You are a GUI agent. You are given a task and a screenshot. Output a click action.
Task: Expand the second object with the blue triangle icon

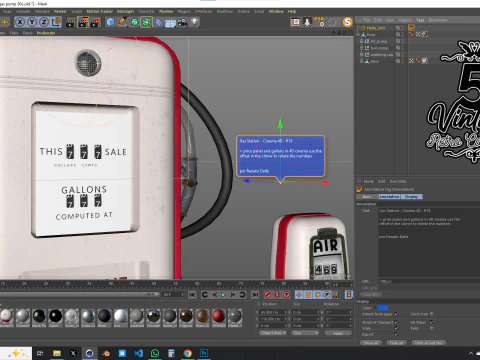pos(358,34)
